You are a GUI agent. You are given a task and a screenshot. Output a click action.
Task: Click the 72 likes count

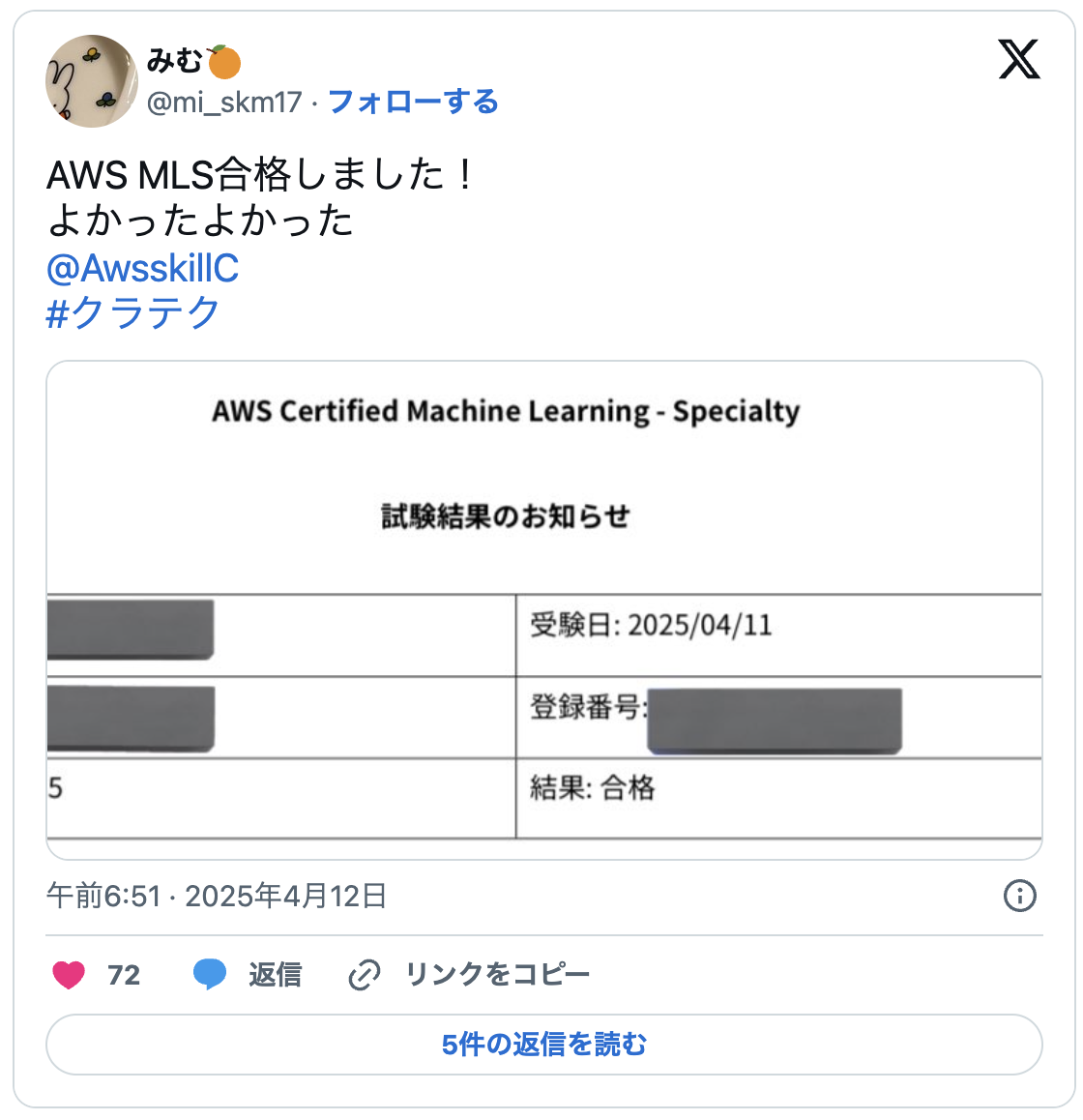pyautogui.click(x=124, y=974)
